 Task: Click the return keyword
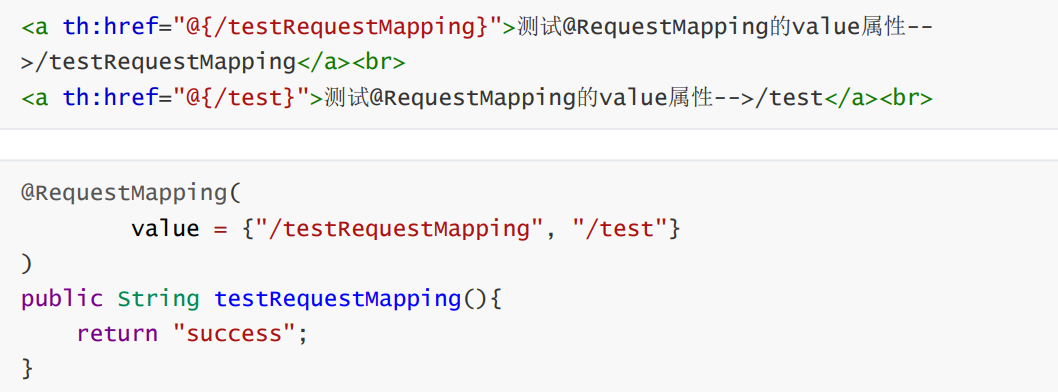coord(117,333)
